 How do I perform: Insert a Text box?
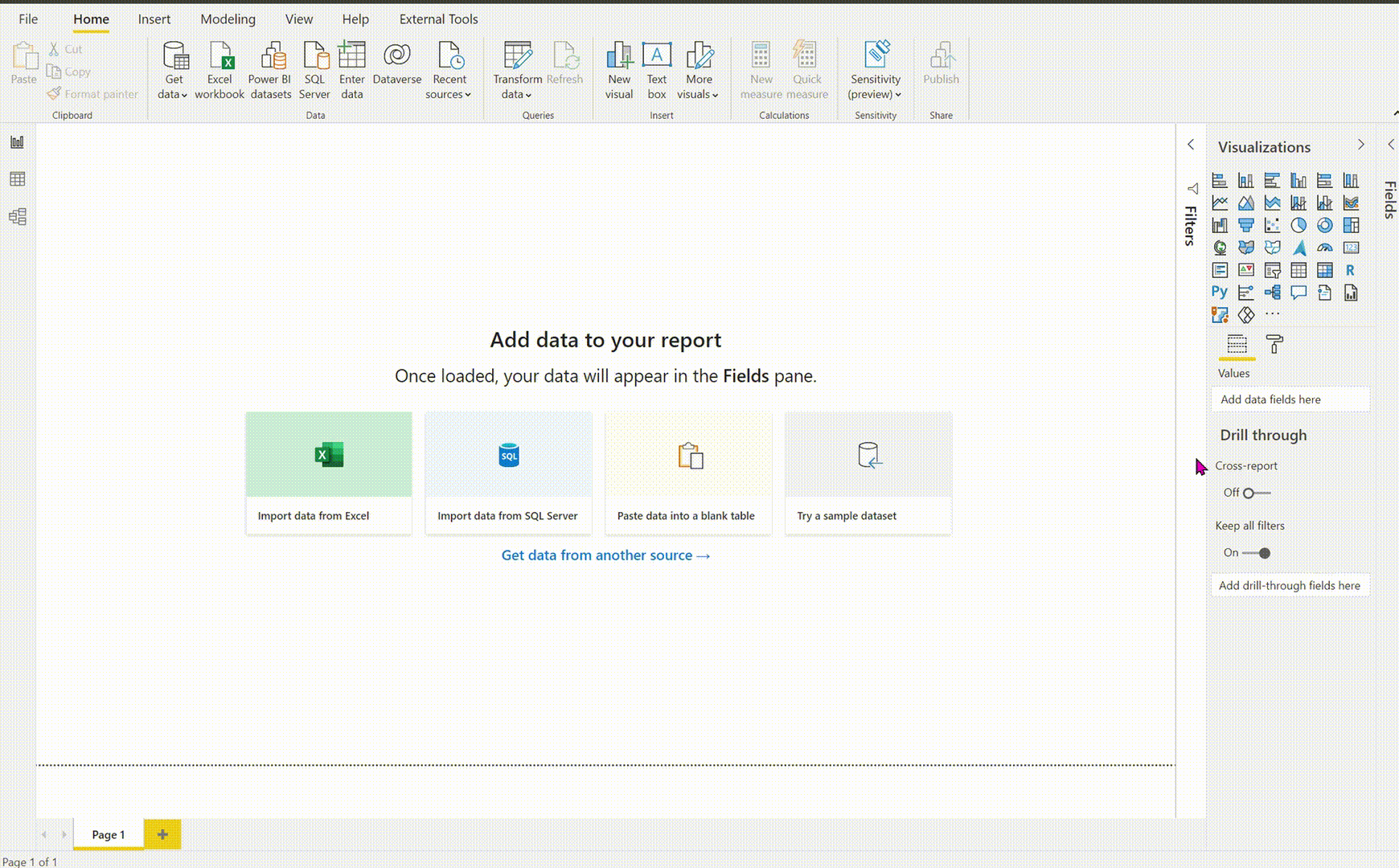(x=657, y=71)
